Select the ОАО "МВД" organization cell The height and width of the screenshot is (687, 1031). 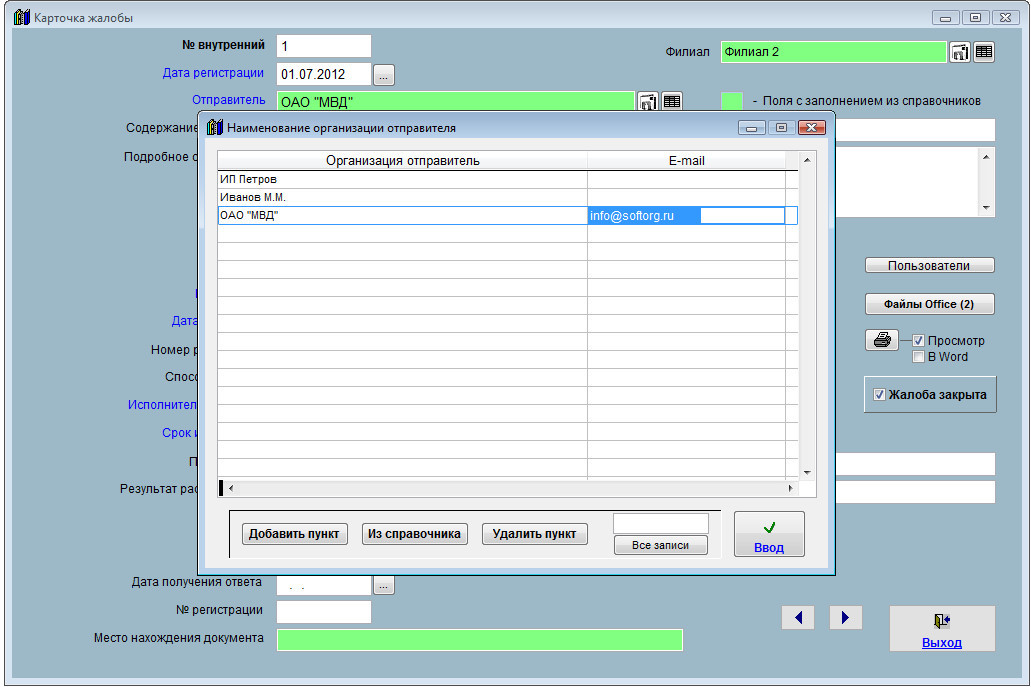402,216
